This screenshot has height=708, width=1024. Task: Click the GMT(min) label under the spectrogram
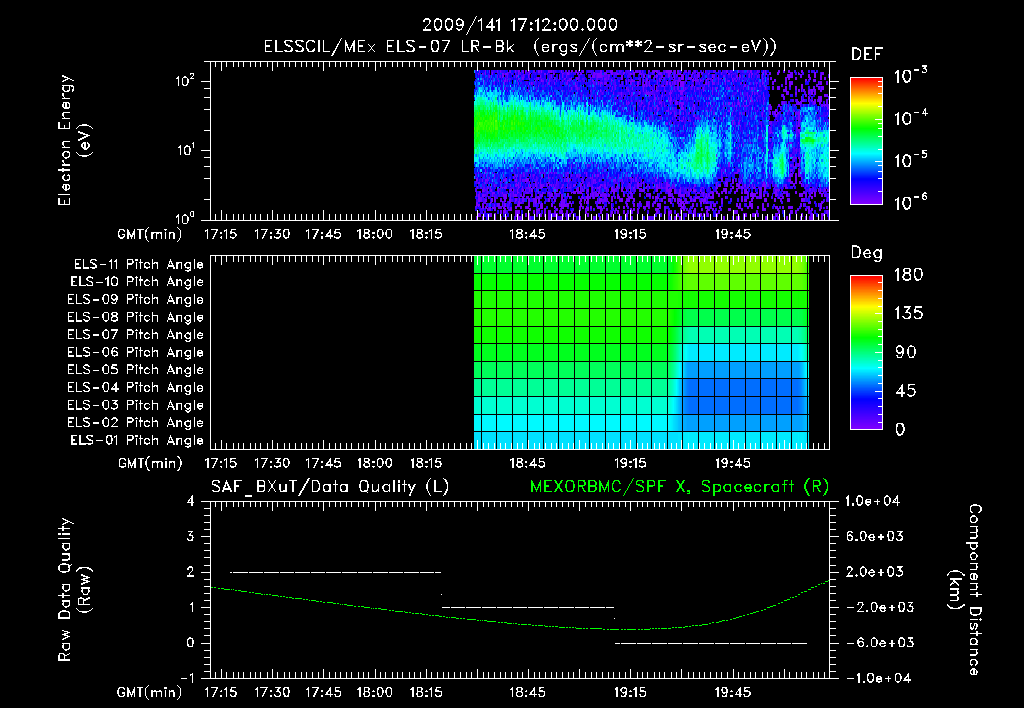[x=150, y=234]
